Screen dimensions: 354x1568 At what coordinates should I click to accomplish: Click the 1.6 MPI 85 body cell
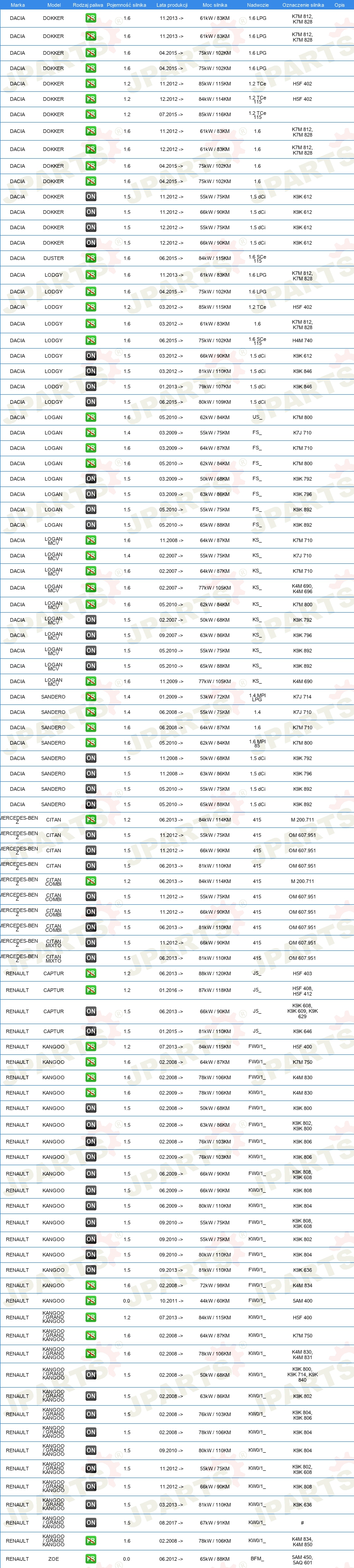click(x=257, y=742)
